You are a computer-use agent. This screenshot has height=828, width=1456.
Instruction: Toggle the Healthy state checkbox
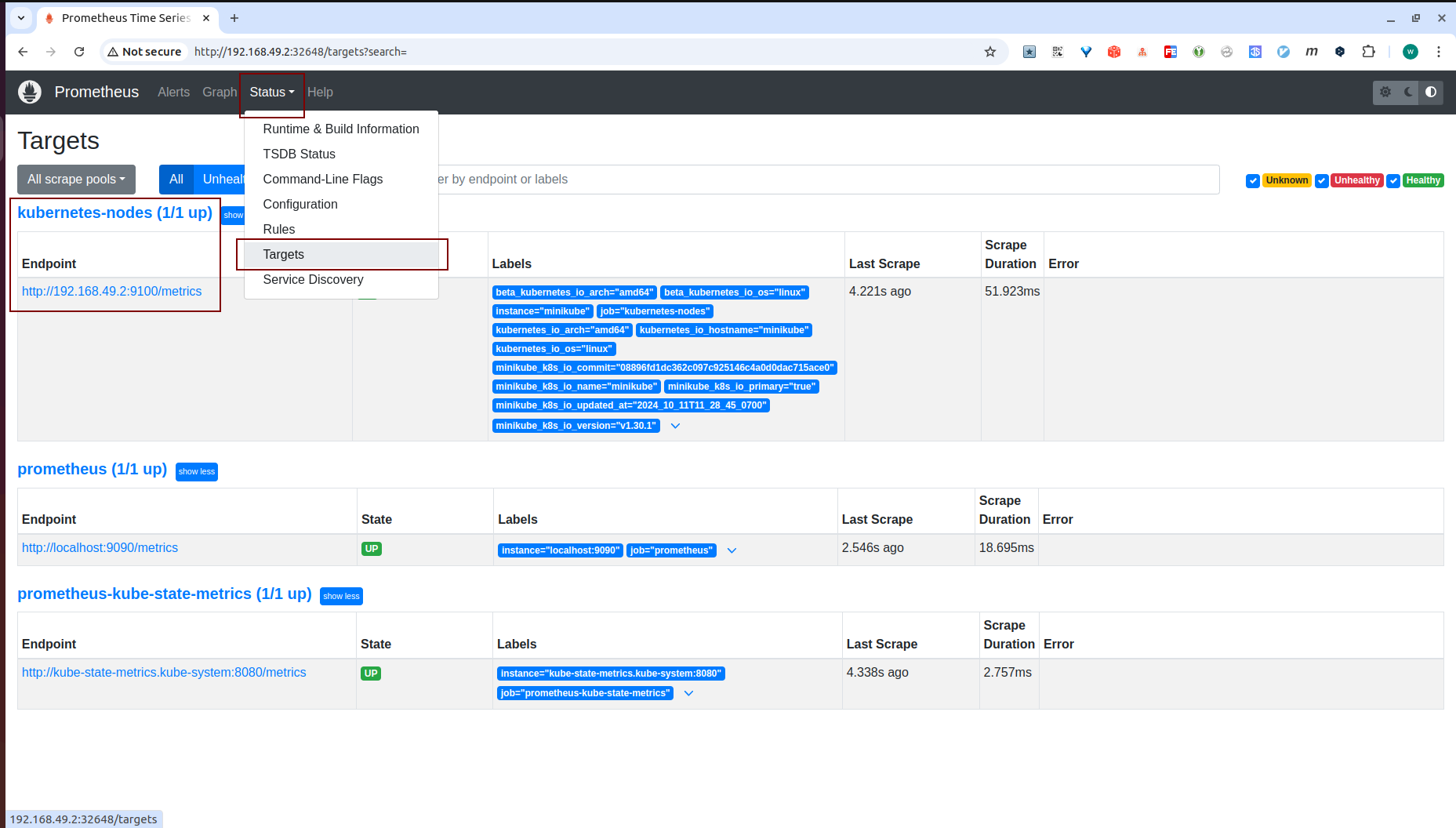[x=1393, y=181]
